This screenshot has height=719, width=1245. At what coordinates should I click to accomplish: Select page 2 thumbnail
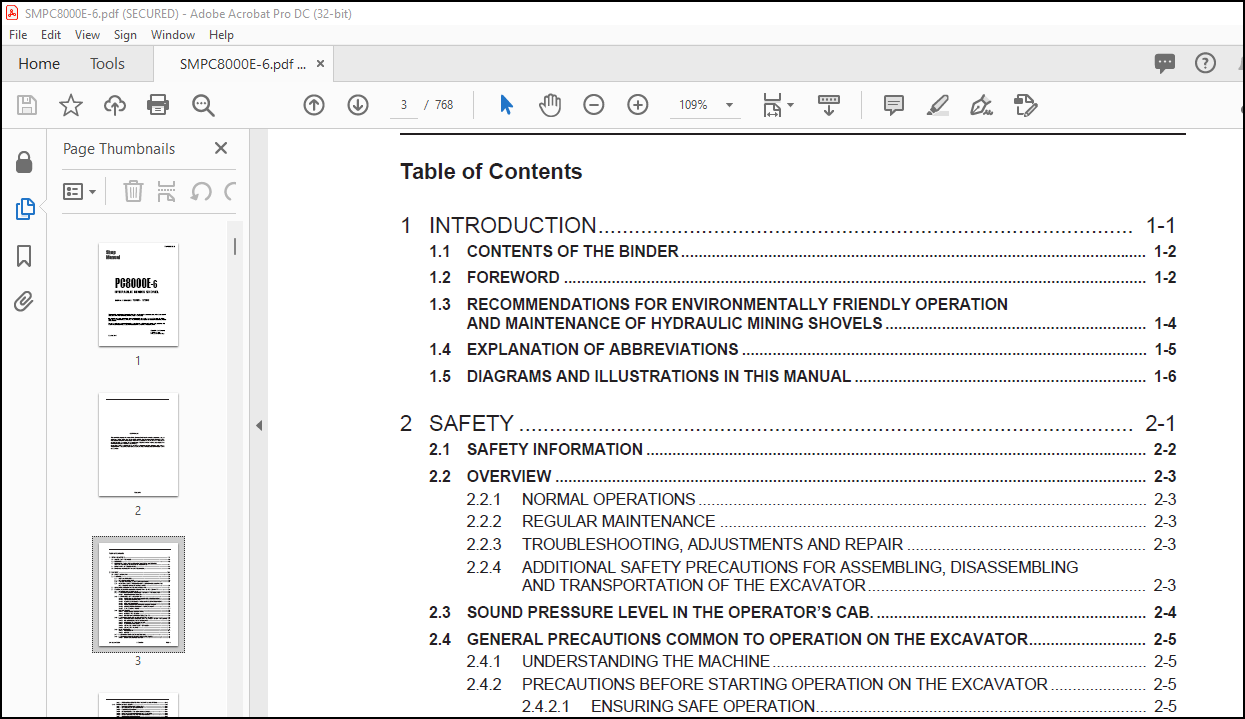click(138, 444)
